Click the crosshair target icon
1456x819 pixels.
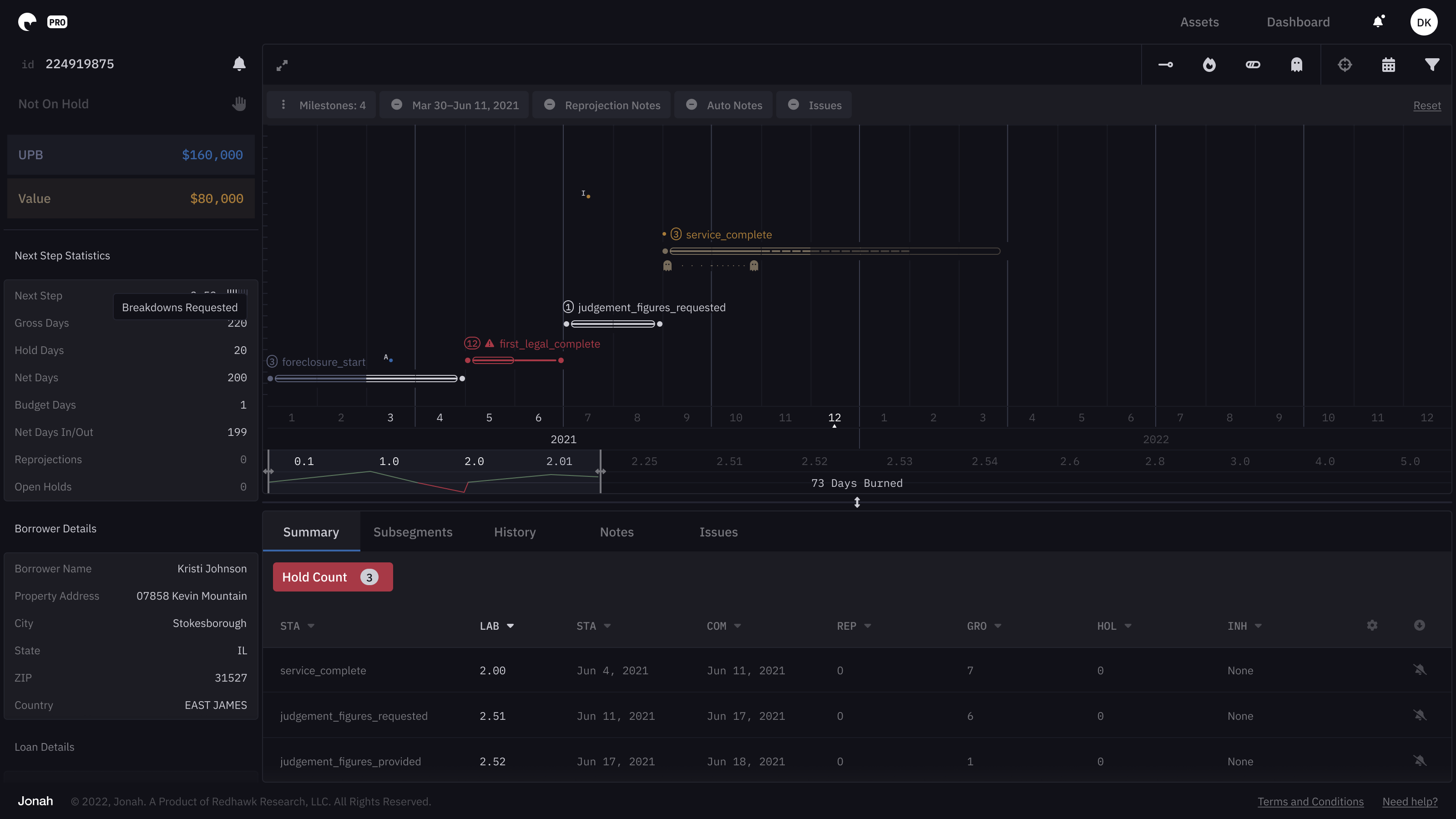(1345, 65)
